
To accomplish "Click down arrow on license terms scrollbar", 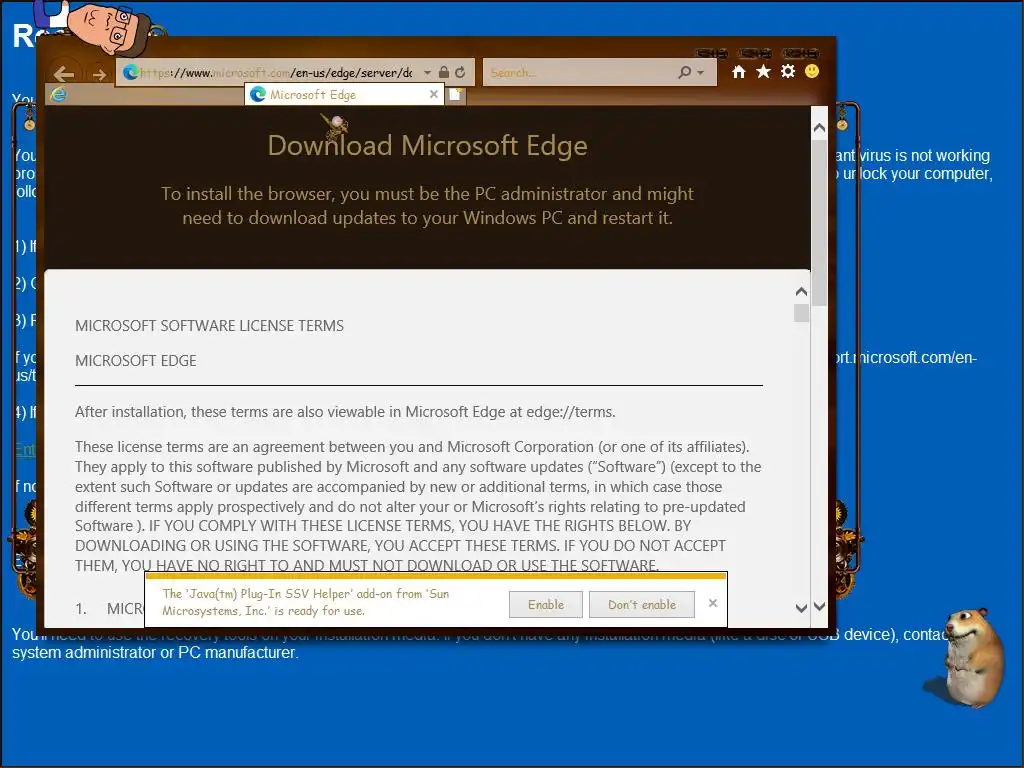I will click(x=801, y=607).
